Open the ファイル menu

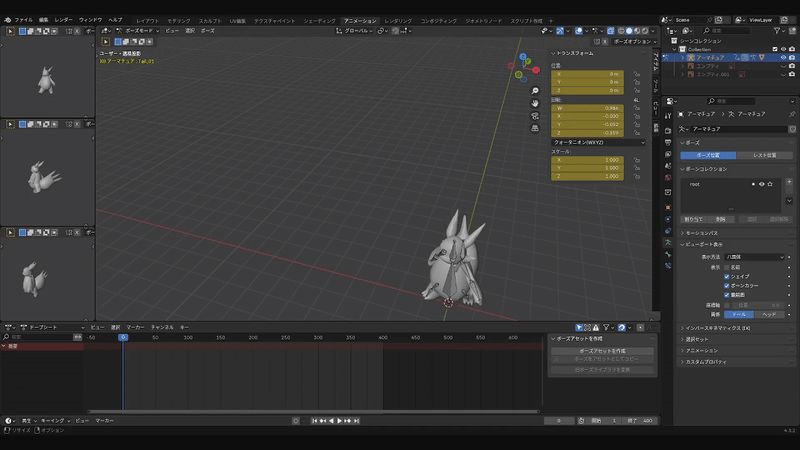coord(23,20)
